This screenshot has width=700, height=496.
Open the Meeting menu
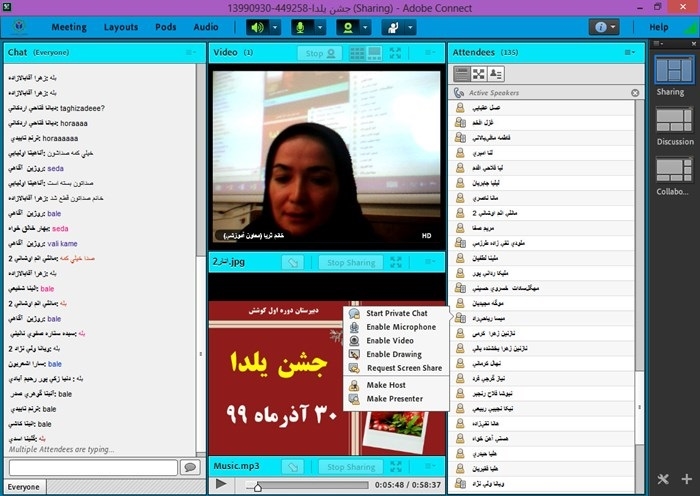68,27
